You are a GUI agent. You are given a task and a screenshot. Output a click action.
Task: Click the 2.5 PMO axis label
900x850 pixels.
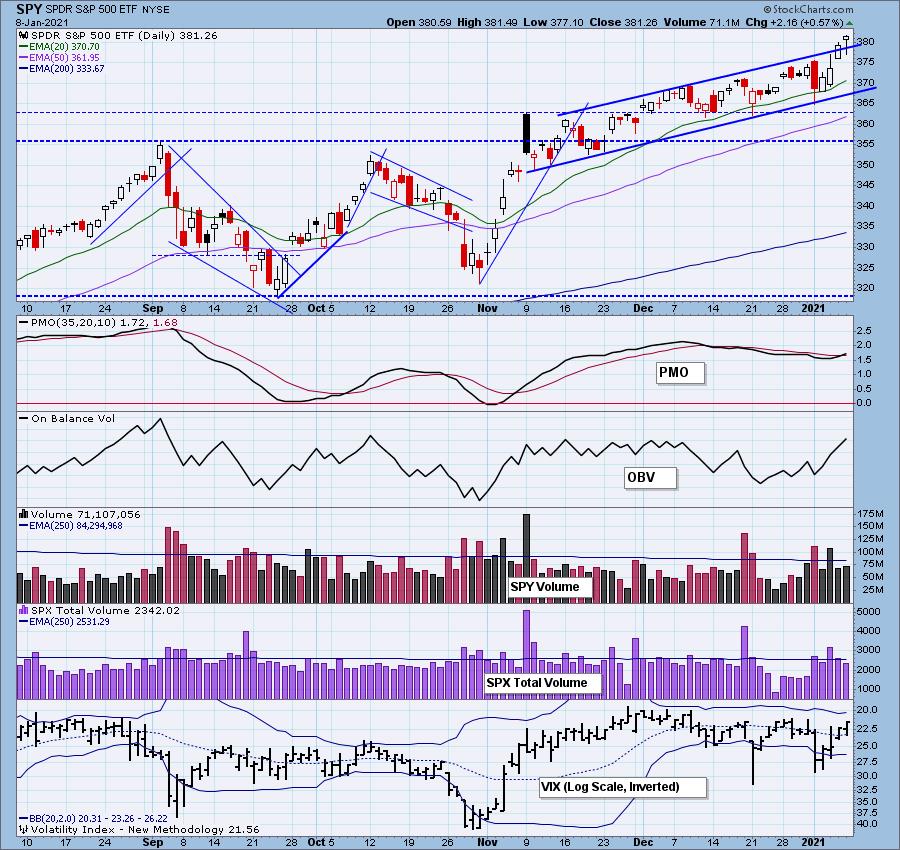(x=864, y=331)
